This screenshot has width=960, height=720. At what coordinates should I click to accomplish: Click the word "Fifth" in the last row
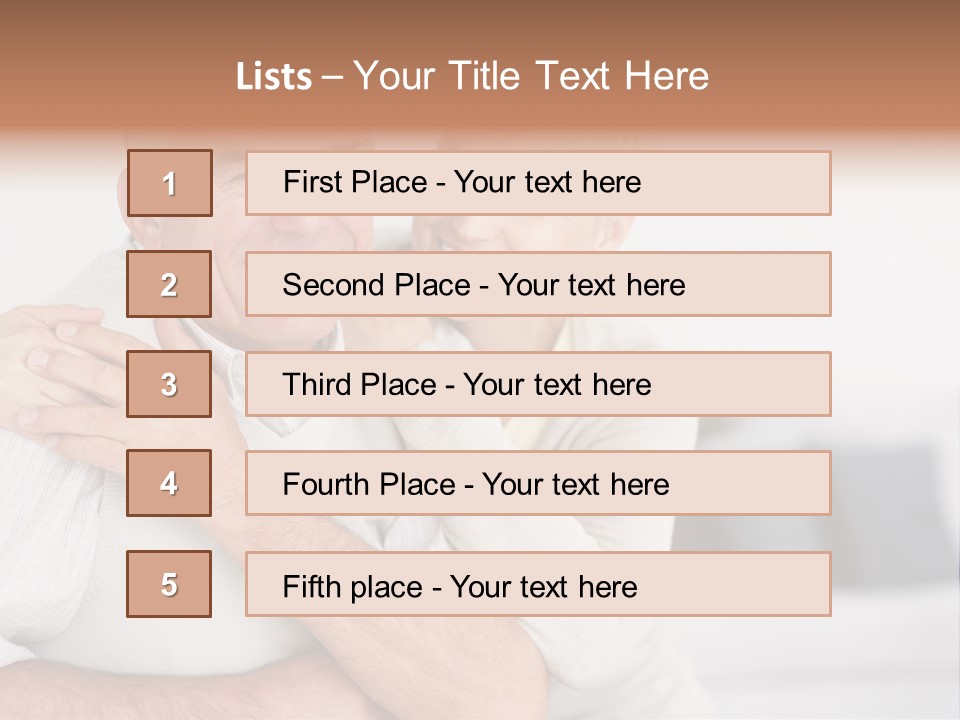point(311,586)
